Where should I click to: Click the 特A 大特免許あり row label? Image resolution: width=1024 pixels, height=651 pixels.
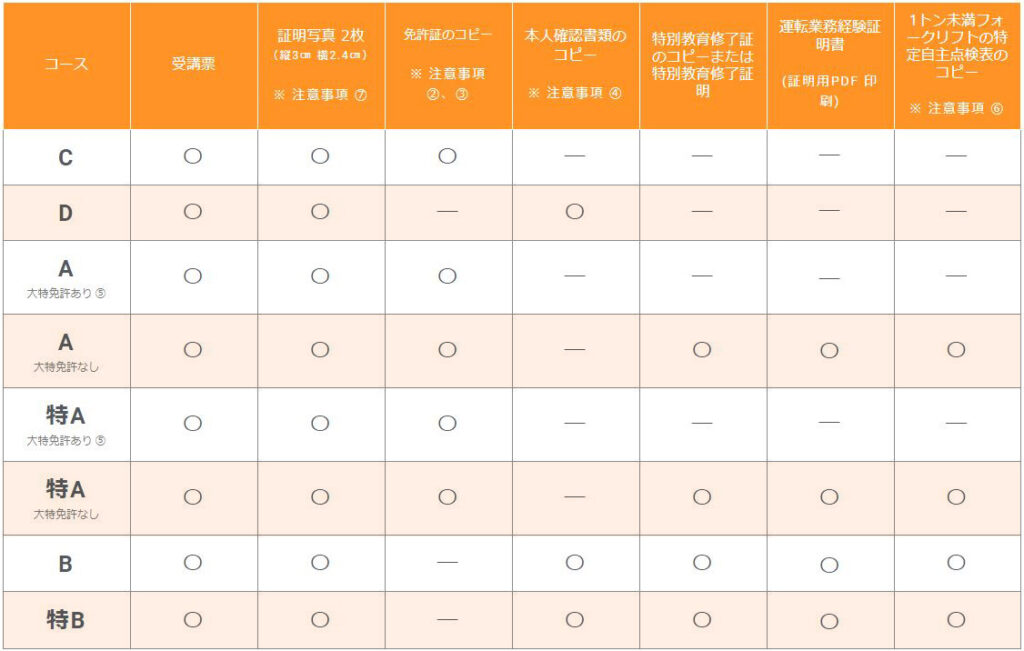pos(66,425)
